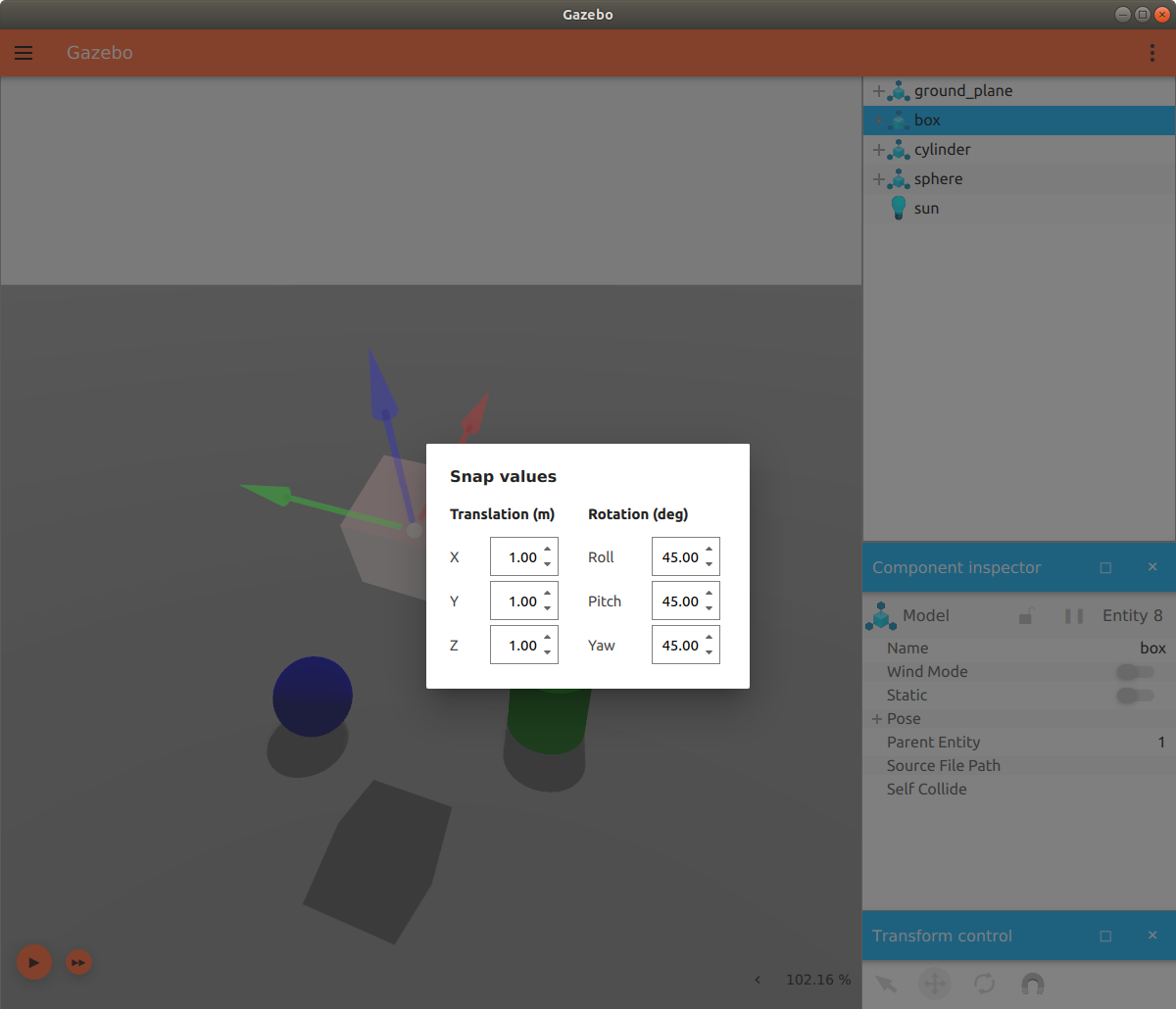Click the Component inspector panel title
1176x1009 pixels.
coord(956,567)
